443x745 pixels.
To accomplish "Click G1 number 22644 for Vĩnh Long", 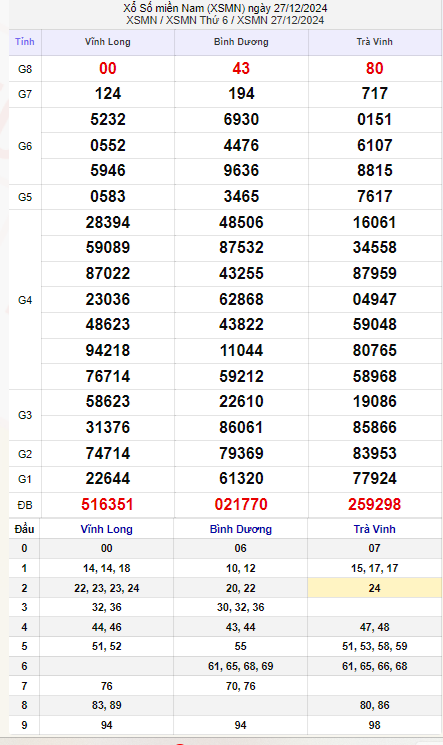I will (x=107, y=478).
